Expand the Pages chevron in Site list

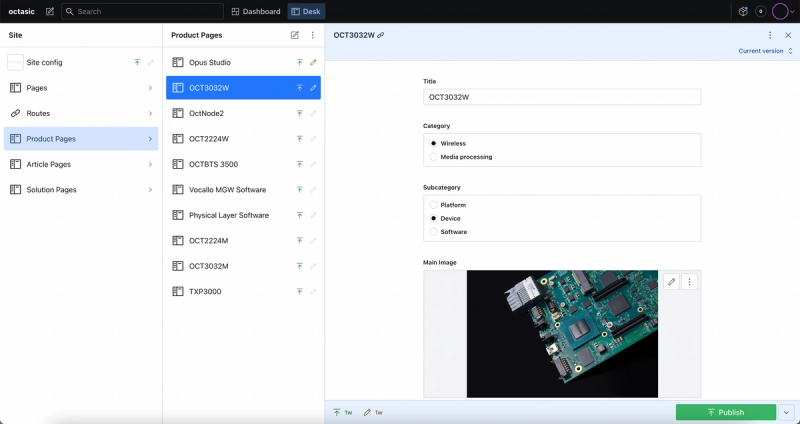click(150, 88)
